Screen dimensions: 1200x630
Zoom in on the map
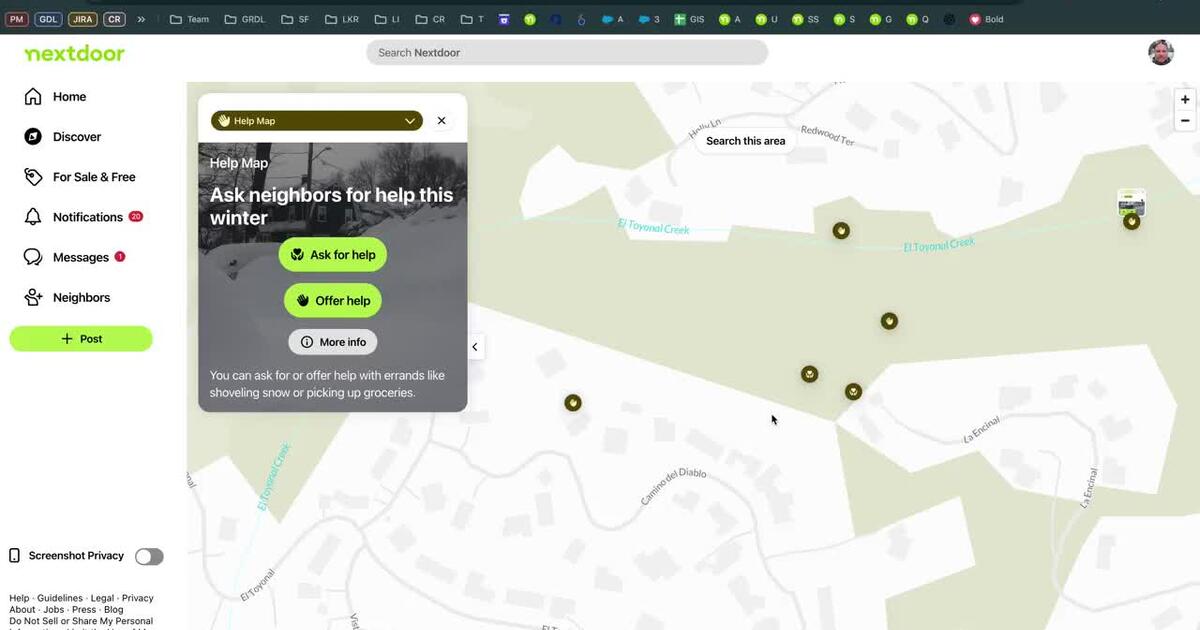(1185, 100)
